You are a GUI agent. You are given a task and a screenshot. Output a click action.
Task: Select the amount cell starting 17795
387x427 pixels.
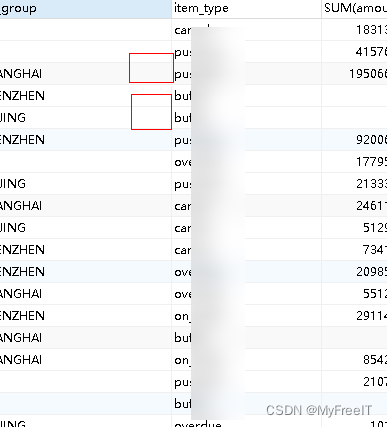point(354,162)
